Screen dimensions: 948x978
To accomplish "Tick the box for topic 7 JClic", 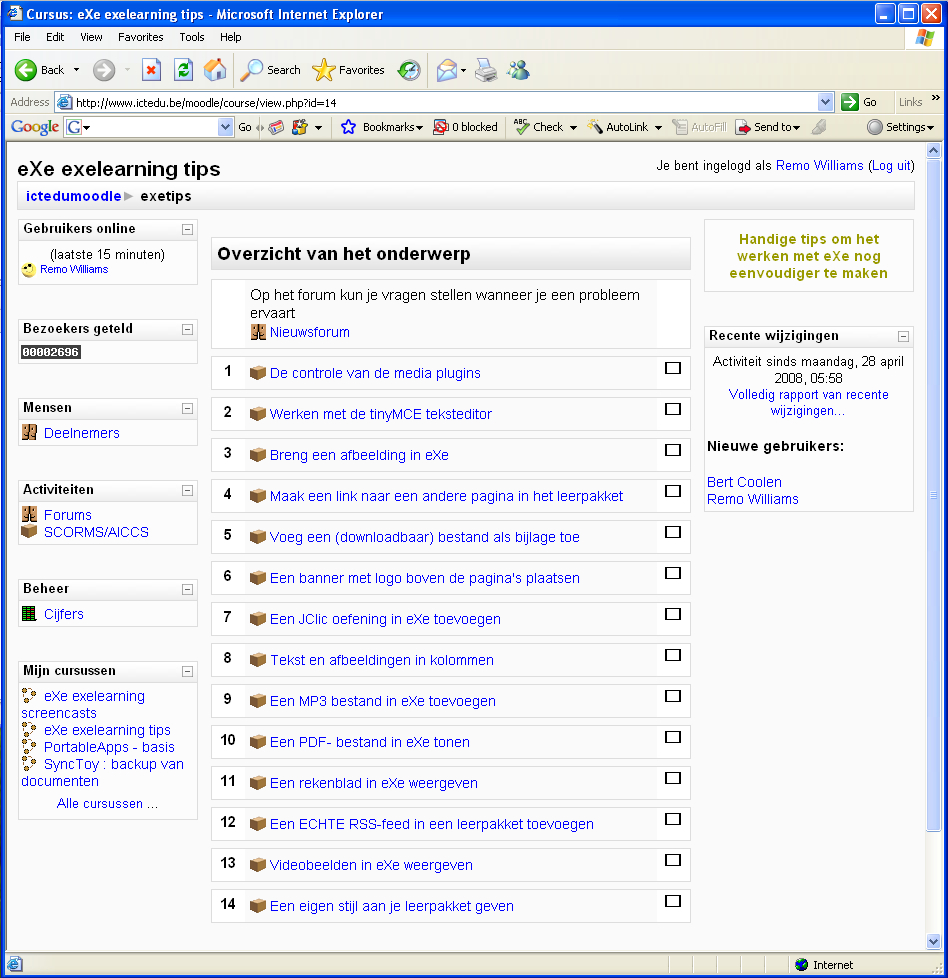I will pyautogui.click(x=673, y=614).
